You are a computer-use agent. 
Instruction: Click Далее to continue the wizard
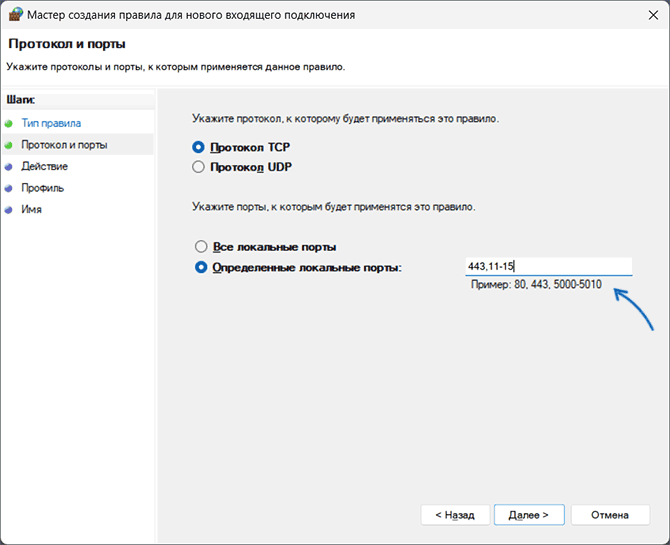[528, 514]
